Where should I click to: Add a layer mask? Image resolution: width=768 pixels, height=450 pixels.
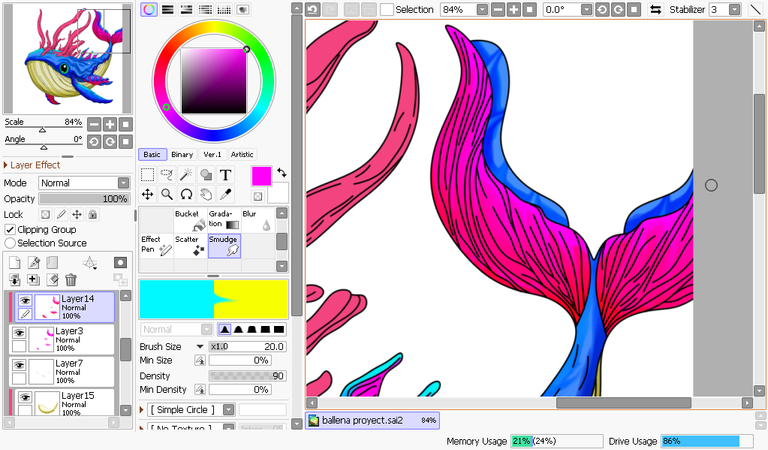120,262
